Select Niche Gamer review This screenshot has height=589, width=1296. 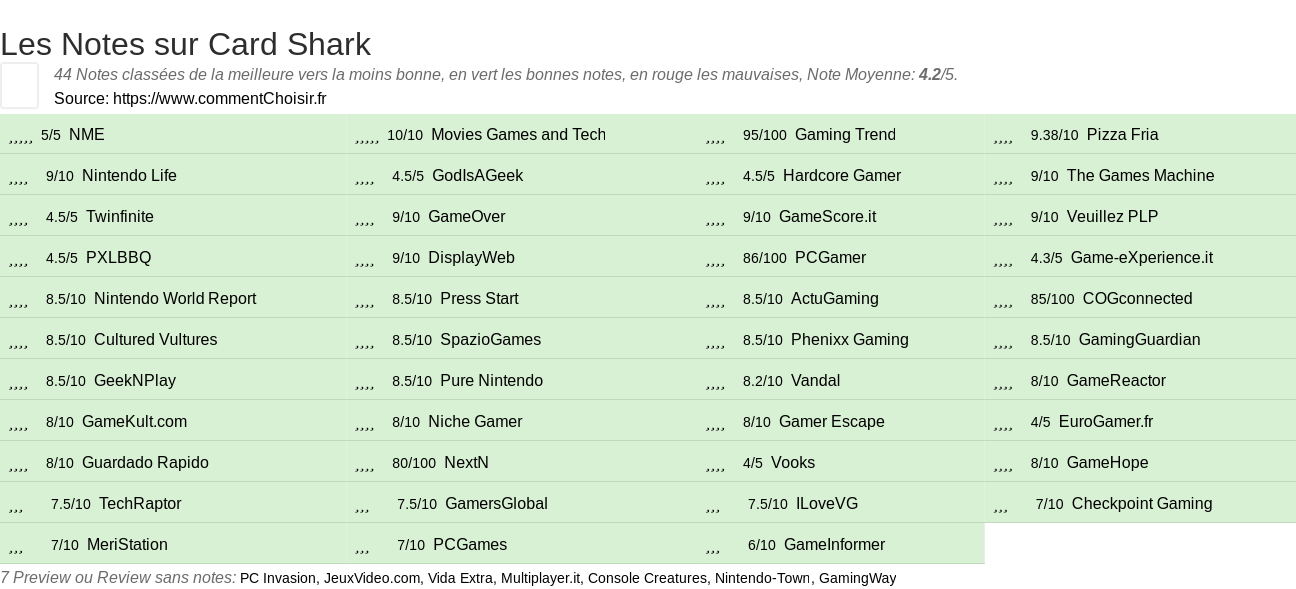tap(521, 421)
